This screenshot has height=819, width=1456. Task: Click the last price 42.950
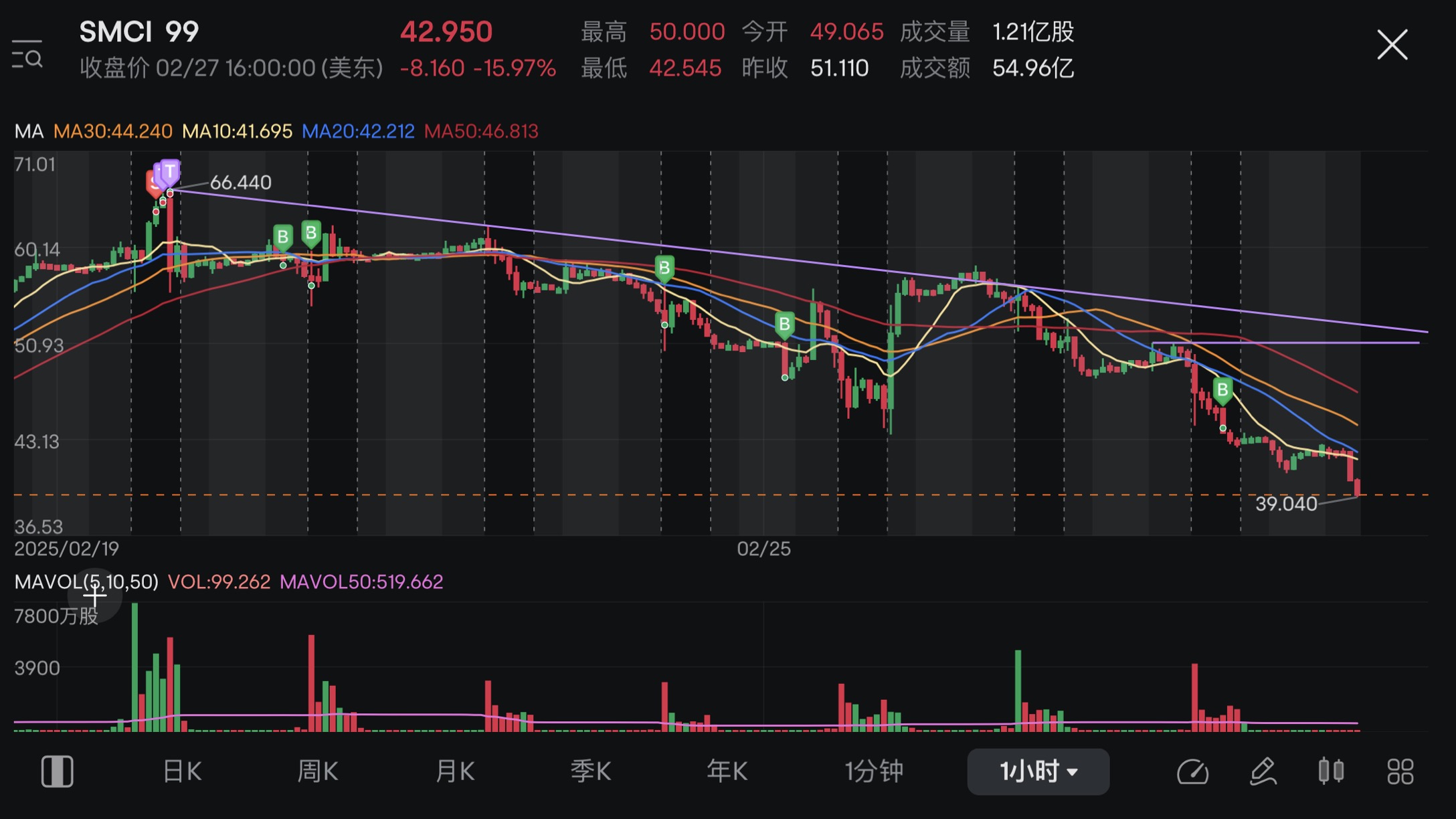[x=446, y=31]
